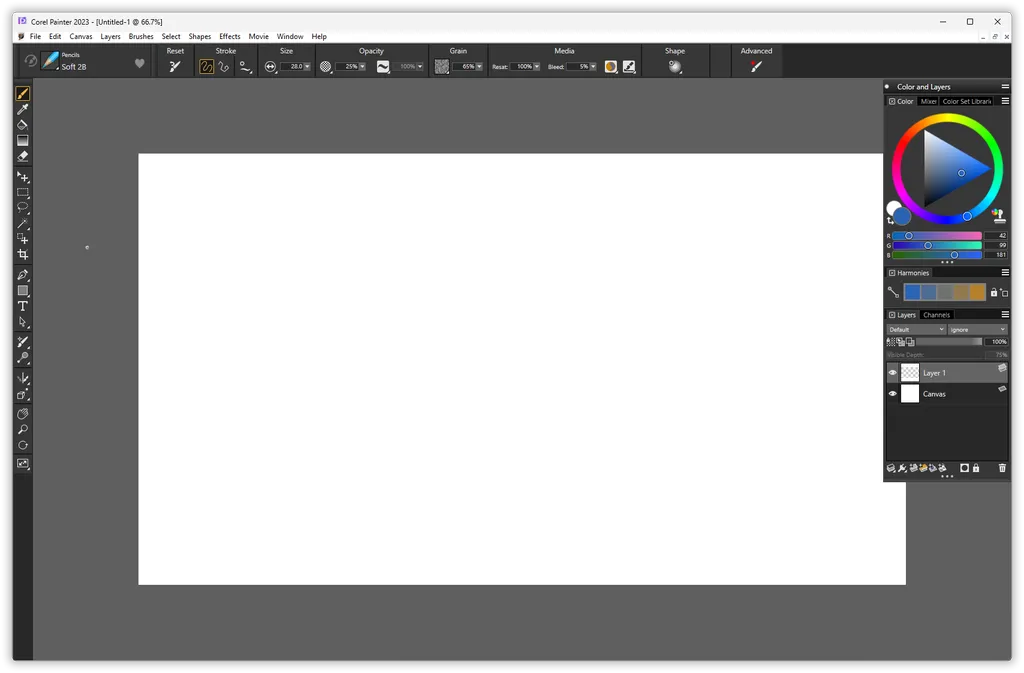Select the Text tool
1024x673 pixels.
click(22, 306)
